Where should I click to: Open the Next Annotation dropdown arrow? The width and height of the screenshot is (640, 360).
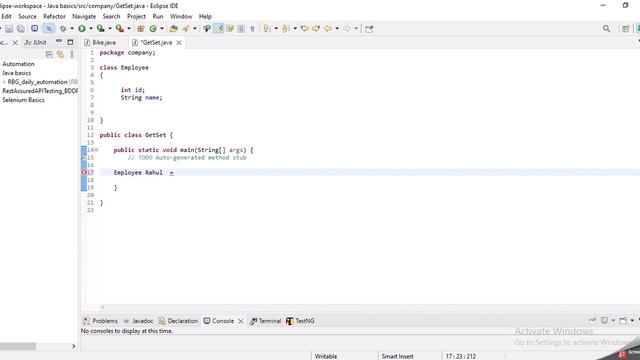[276, 29]
